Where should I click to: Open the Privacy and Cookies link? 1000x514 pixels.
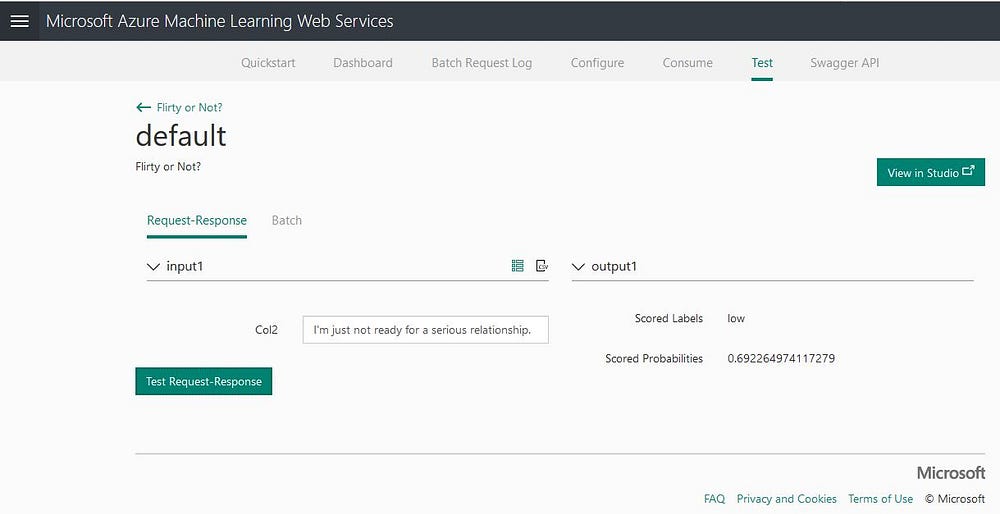[786, 499]
